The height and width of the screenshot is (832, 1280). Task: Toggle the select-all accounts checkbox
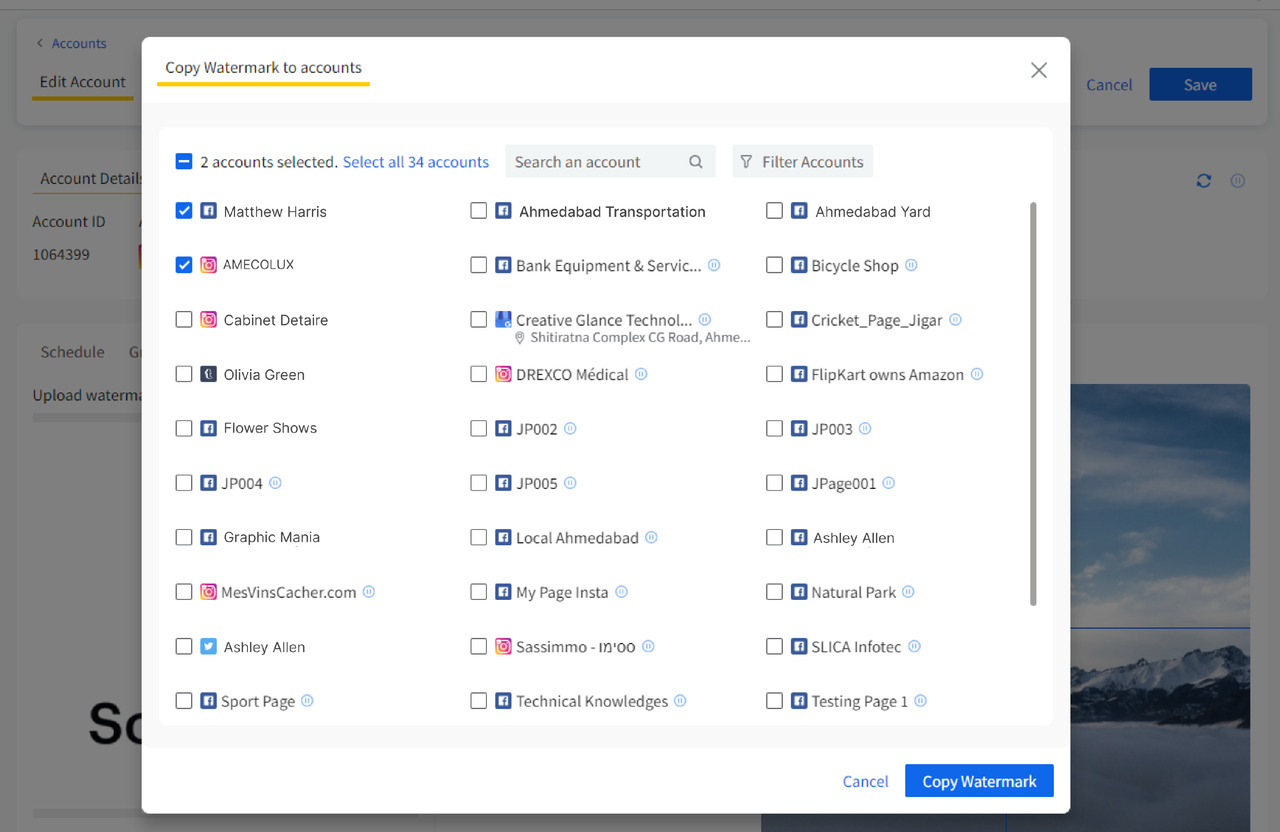pos(184,162)
